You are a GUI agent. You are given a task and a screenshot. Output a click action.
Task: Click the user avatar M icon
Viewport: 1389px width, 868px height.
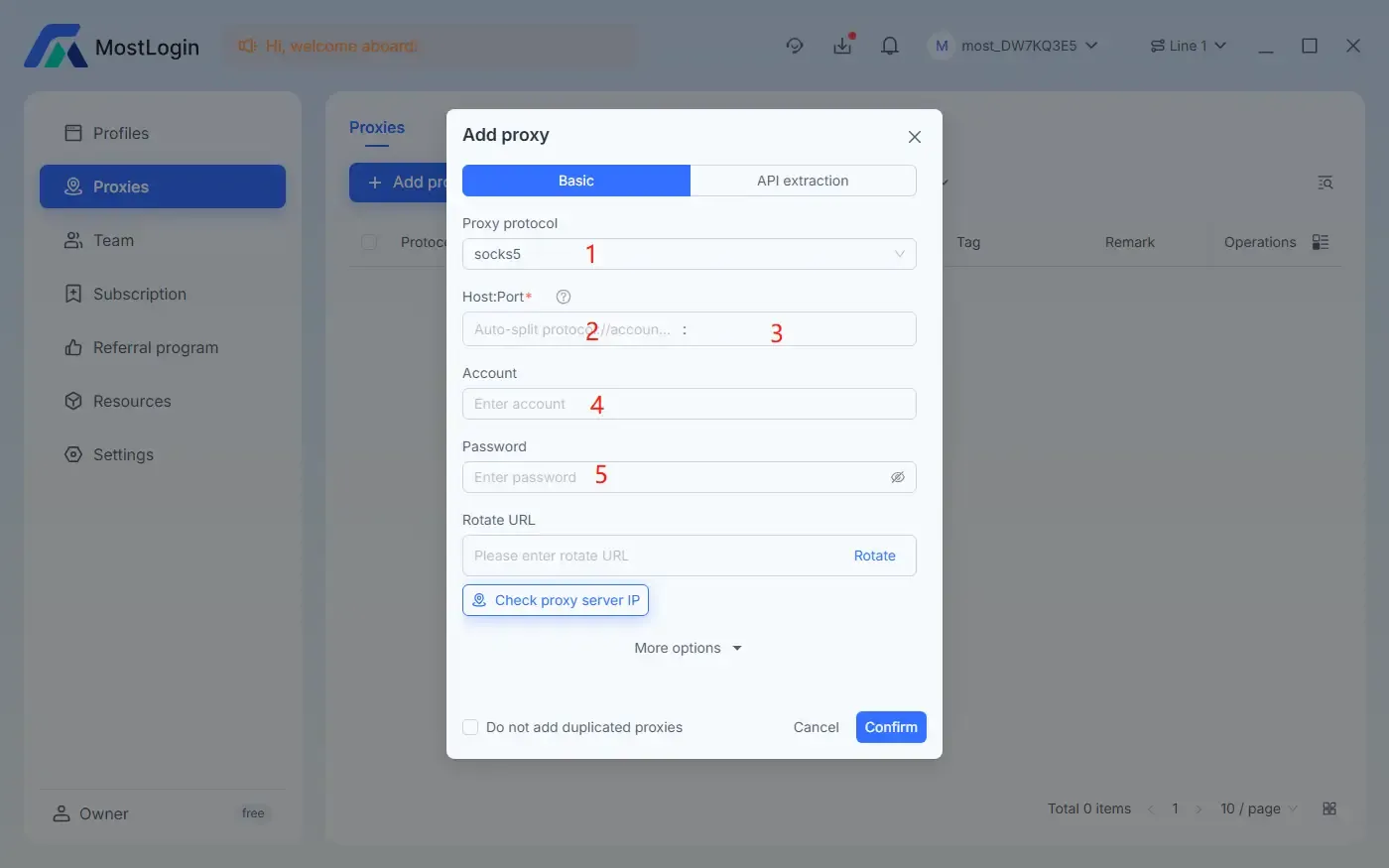[942, 46]
